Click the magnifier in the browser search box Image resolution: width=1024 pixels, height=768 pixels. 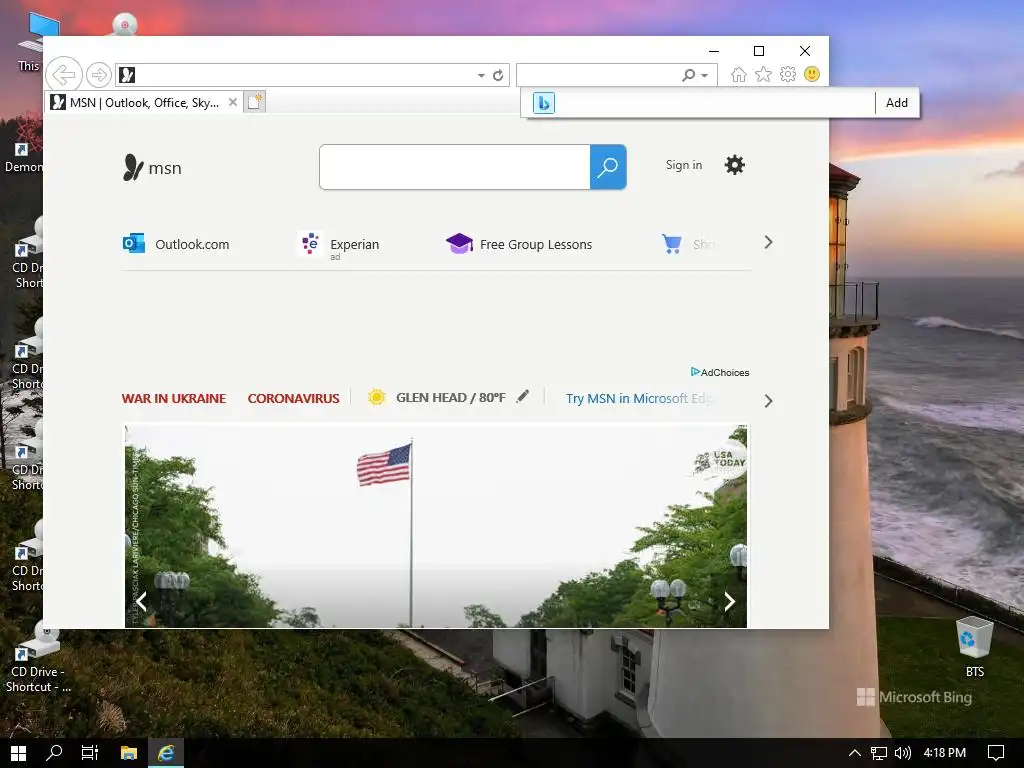688,75
